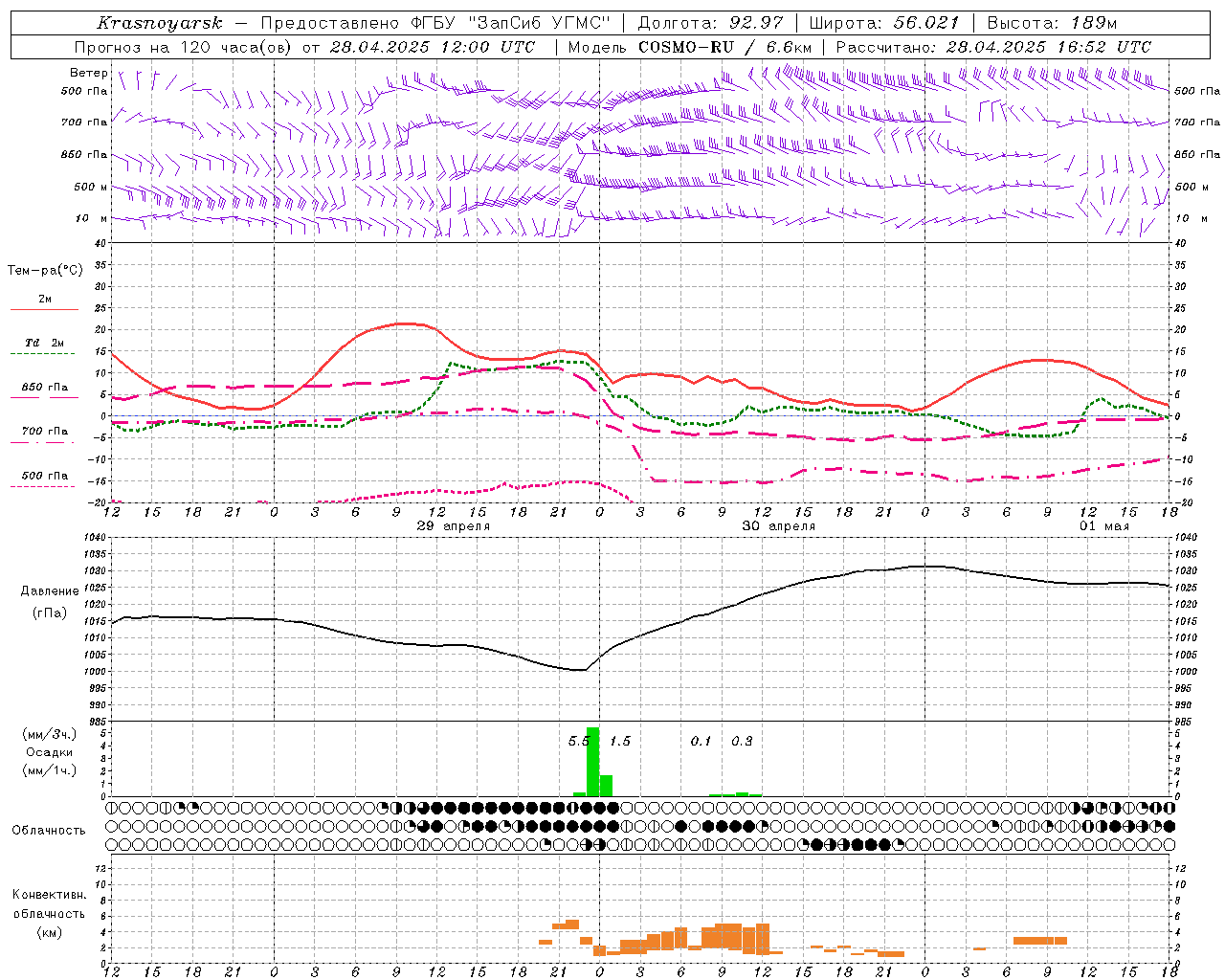Click the '10 м' label on right wind axis

coord(1190,218)
